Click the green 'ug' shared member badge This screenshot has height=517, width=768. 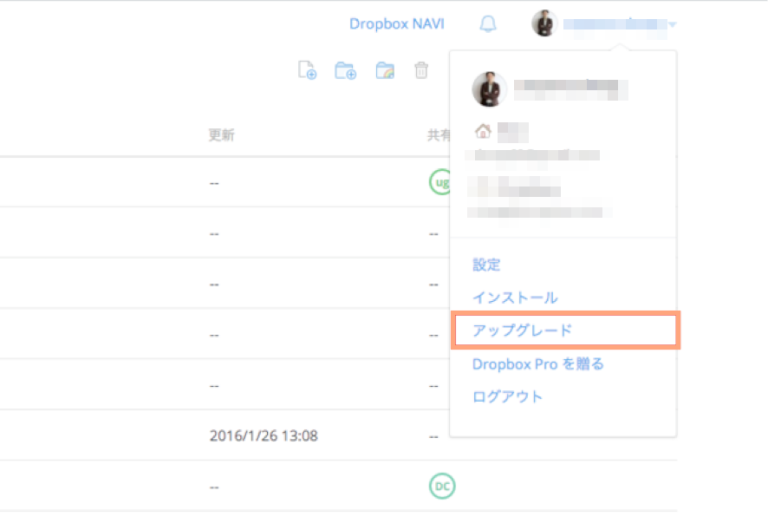[x=439, y=181]
